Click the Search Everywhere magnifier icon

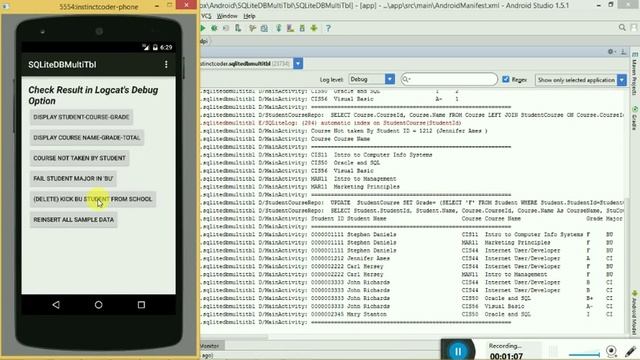(x=622, y=27)
